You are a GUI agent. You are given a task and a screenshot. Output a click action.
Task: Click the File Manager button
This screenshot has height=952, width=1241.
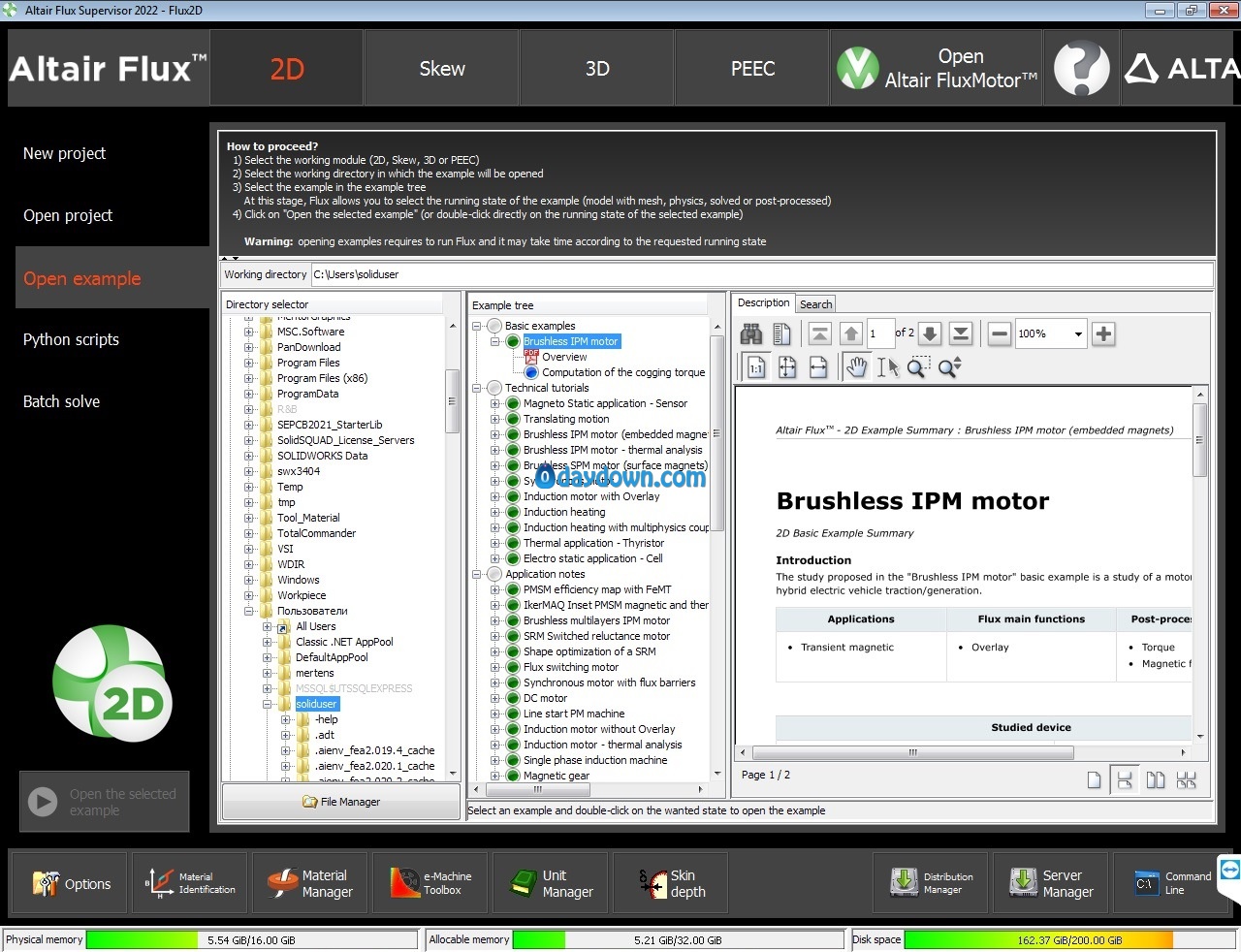coord(341,802)
